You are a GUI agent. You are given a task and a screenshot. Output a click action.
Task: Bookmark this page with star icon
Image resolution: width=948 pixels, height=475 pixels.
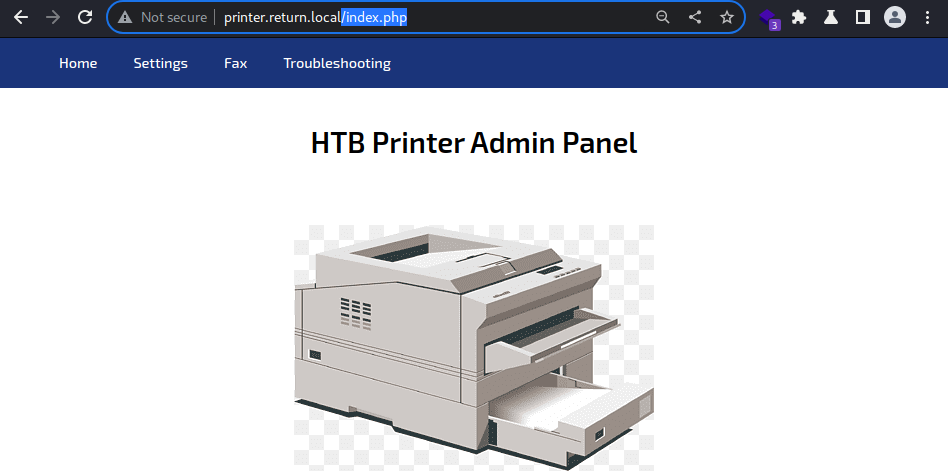[727, 18]
